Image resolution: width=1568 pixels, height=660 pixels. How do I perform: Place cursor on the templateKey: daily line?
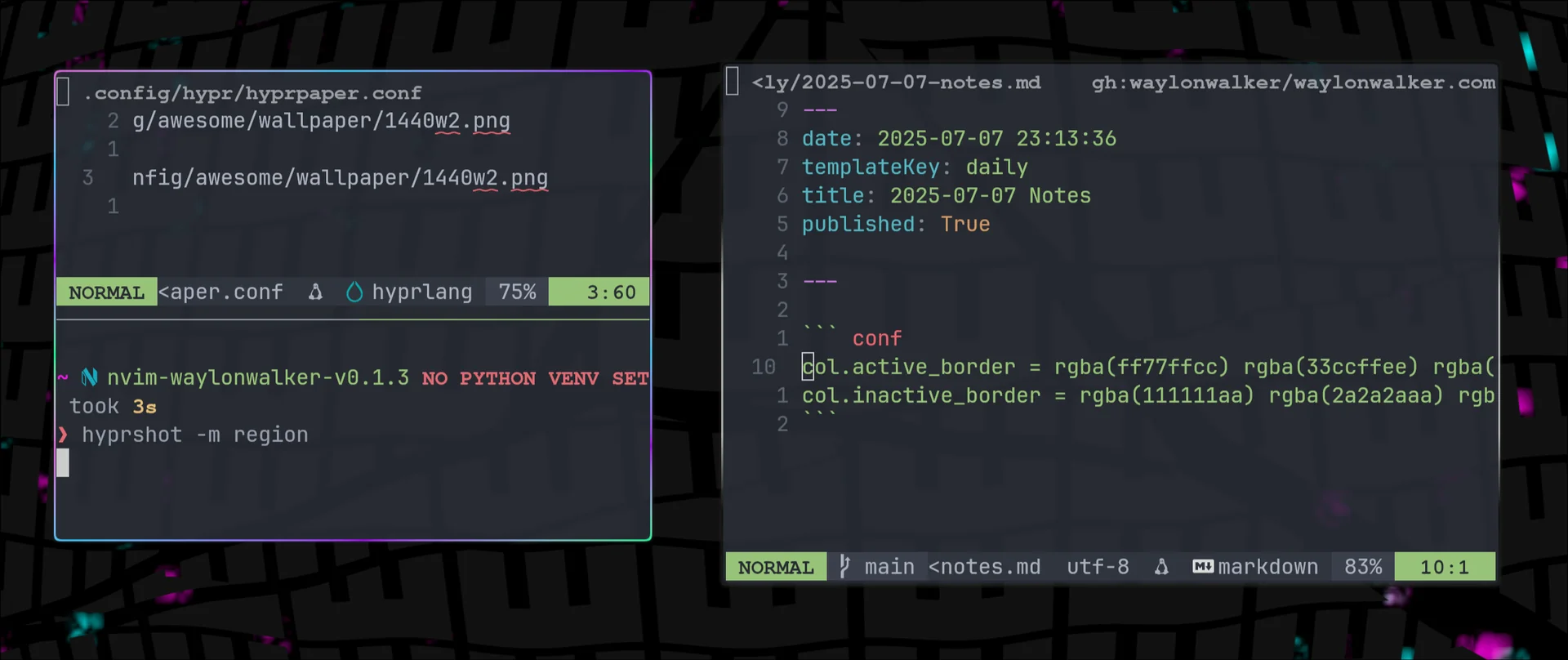tap(915, 167)
